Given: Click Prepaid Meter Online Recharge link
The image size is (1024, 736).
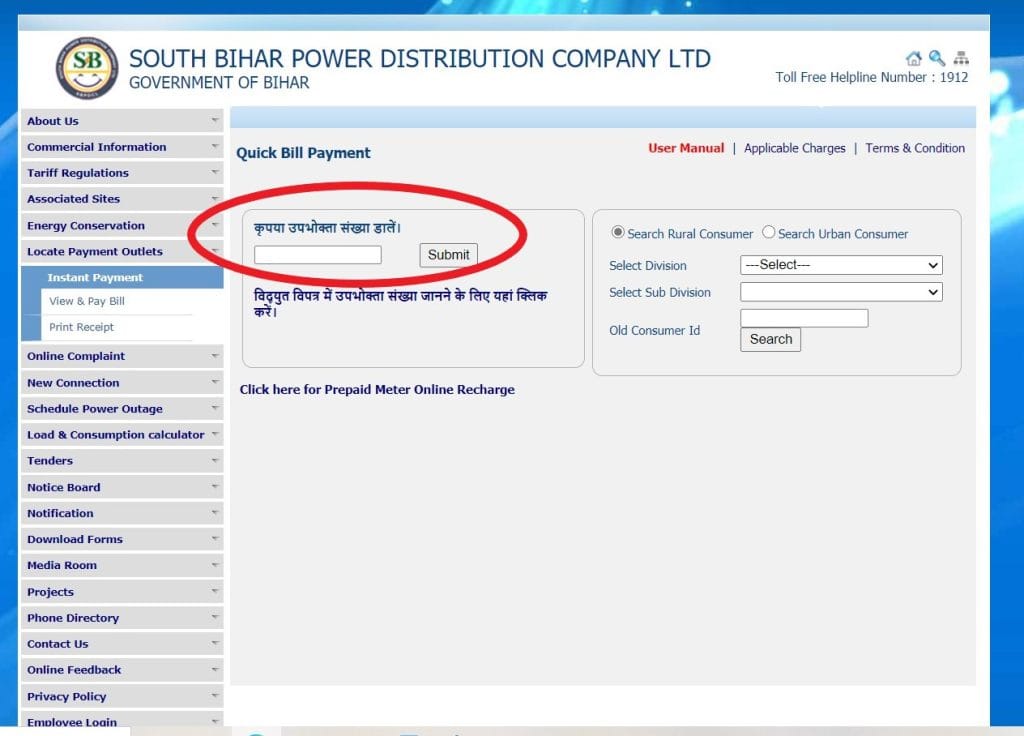Looking at the screenshot, I should (377, 390).
